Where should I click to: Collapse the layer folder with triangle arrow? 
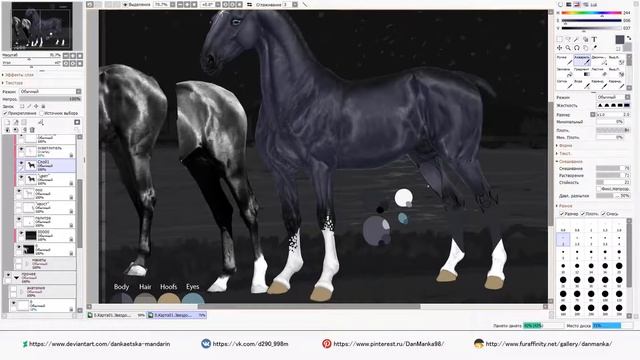[16, 278]
